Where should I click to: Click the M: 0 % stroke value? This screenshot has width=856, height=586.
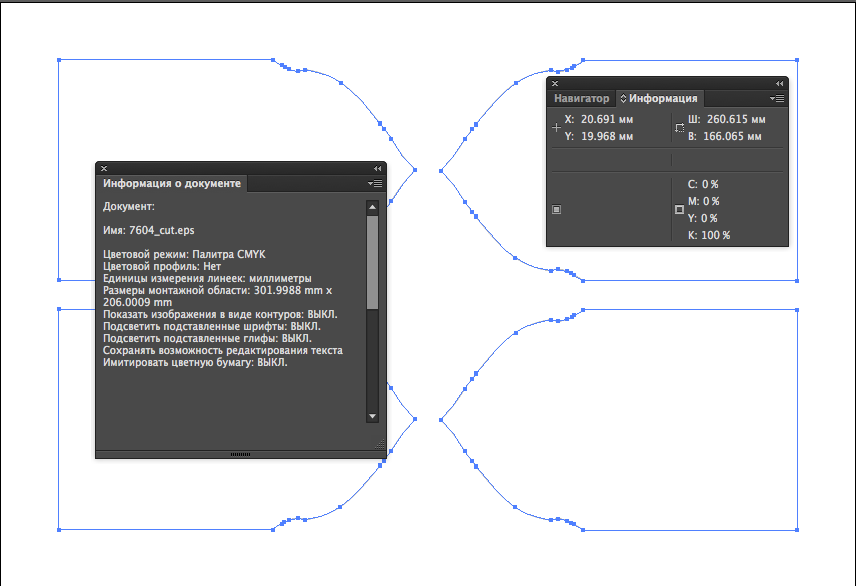[704, 201]
